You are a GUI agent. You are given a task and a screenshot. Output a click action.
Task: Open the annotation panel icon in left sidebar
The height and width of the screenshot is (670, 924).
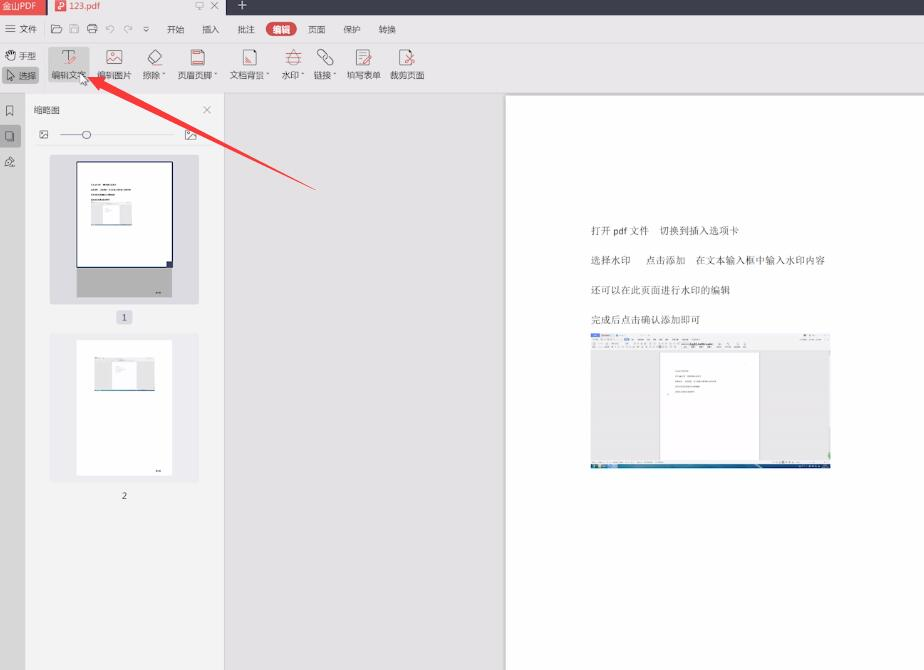coord(10,162)
